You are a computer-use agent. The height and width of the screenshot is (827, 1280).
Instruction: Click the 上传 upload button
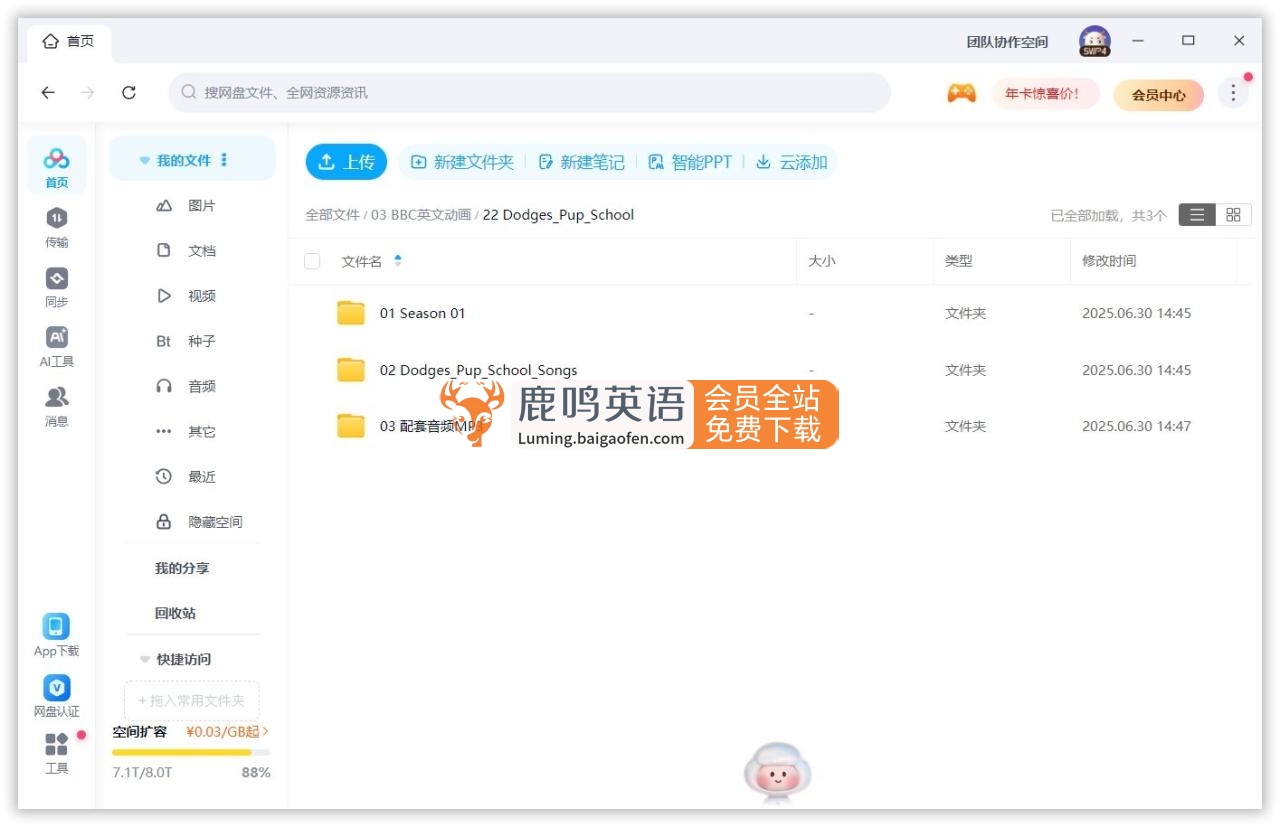tap(345, 161)
